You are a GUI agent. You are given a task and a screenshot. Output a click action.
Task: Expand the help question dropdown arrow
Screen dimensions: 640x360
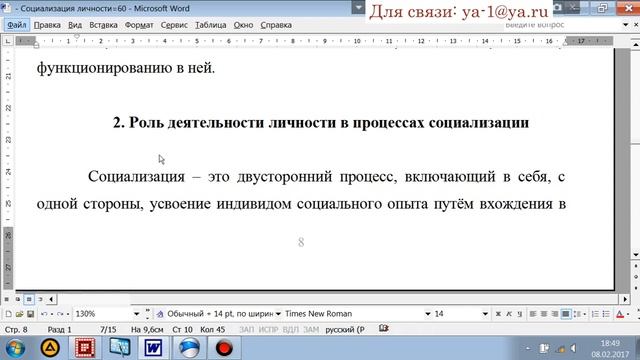point(625,25)
